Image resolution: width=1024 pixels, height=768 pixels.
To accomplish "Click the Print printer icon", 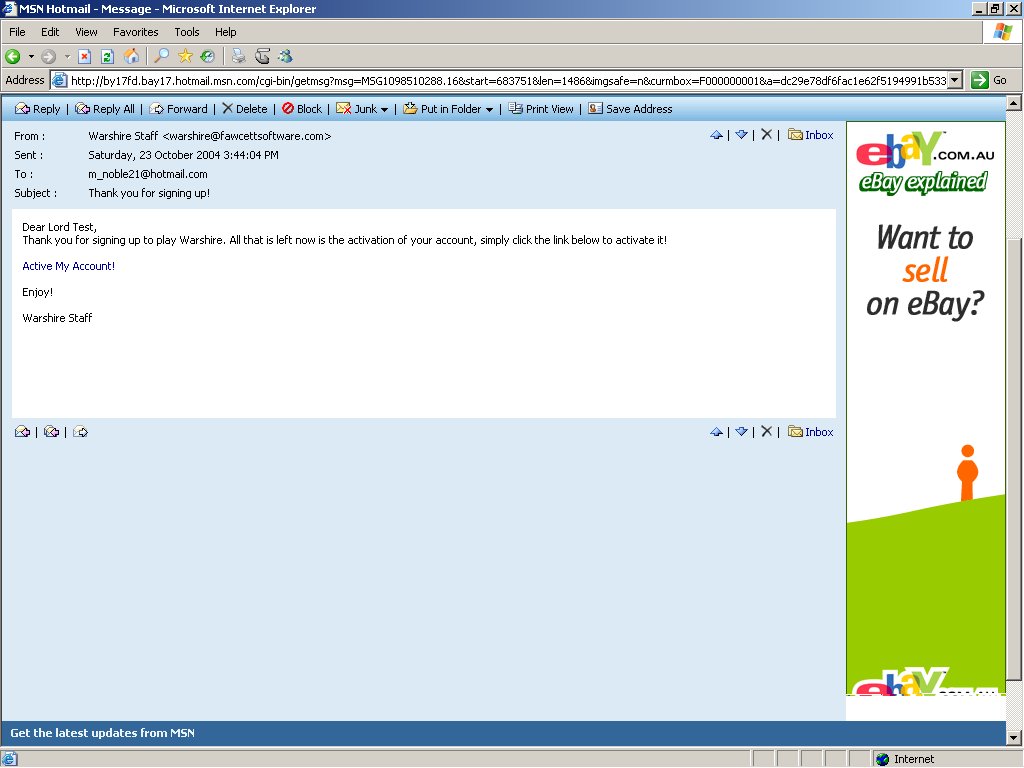I will point(239,56).
